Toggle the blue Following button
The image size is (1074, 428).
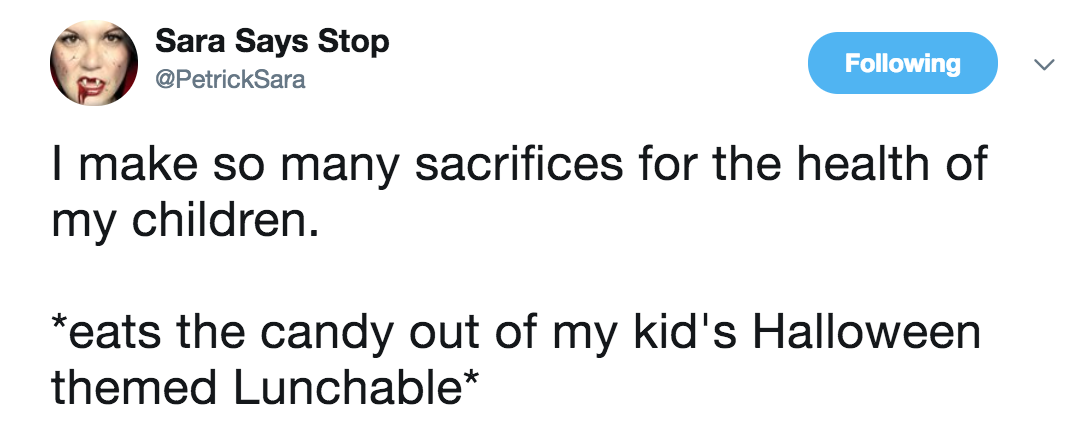pyautogui.click(x=902, y=63)
